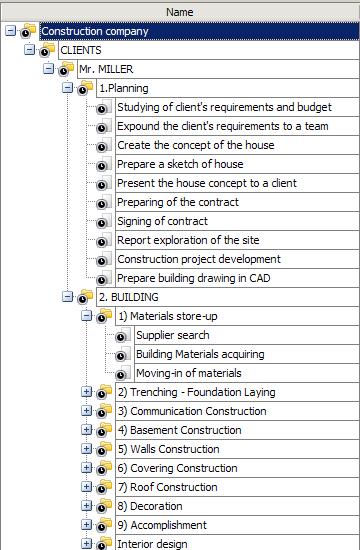Expand the 5) Walls Construction group
Screen dimensions: 360x550
pyautogui.click(x=86, y=448)
